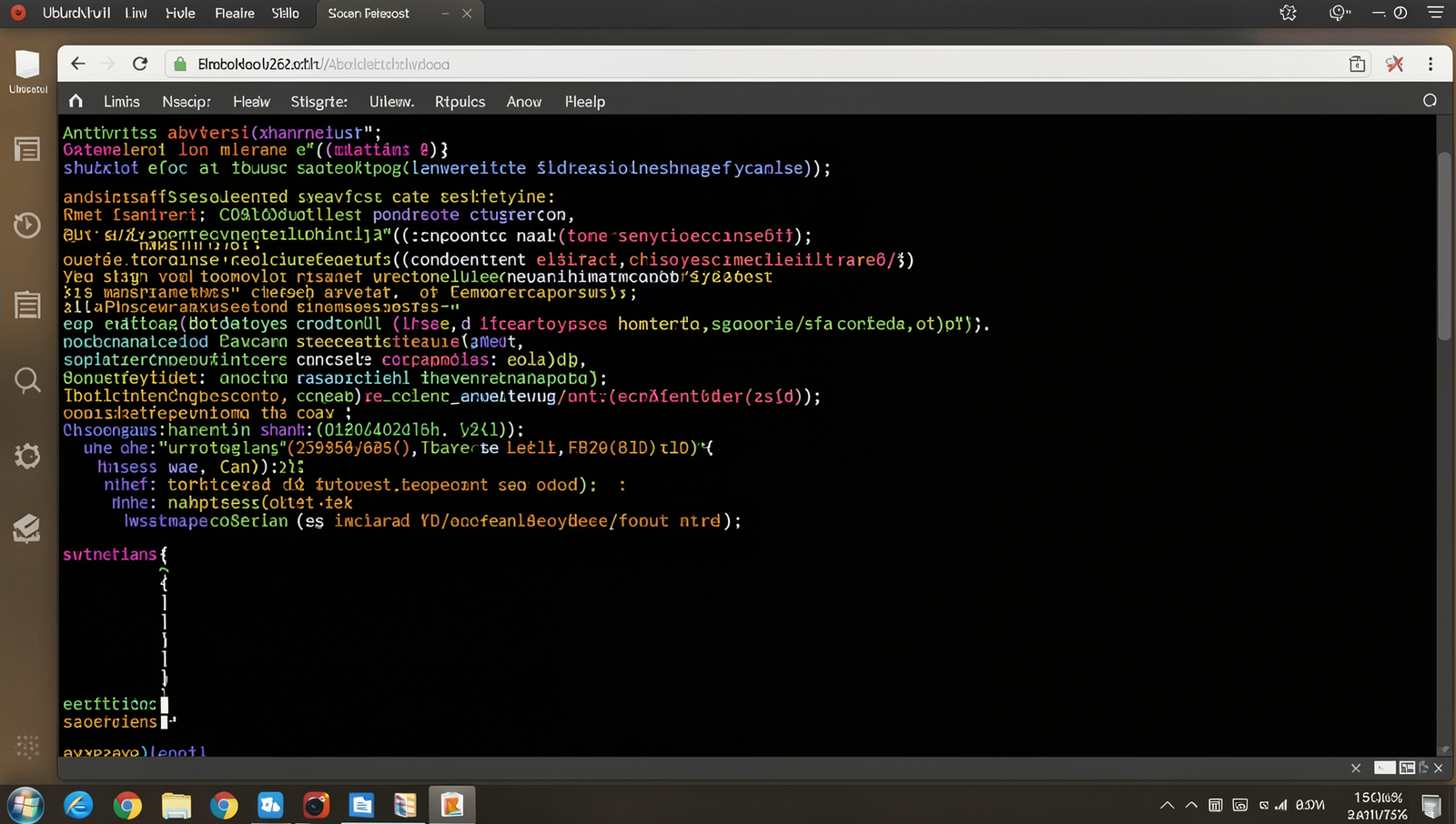Viewport: 1456px width, 824px height.
Task: Click the magnifier search icon in the sidebar
Action: (x=27, y=380)
